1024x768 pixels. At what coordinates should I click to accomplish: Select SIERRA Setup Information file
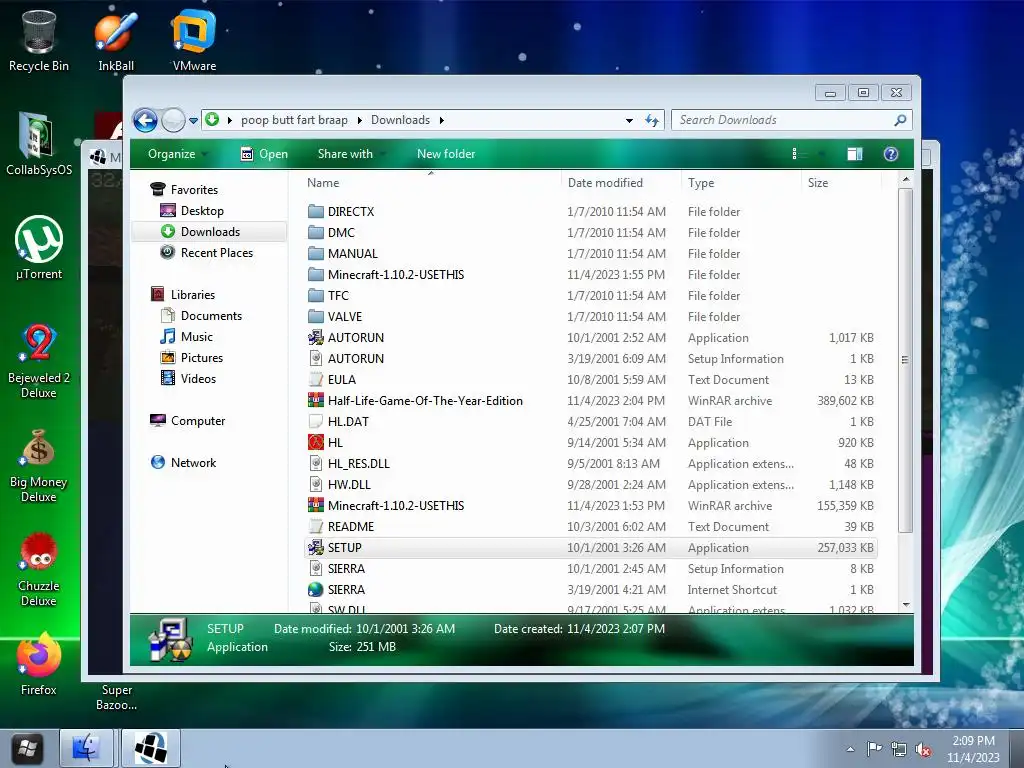[591, 569]
